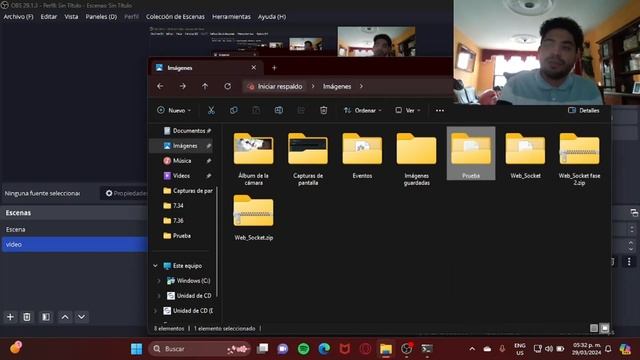Open Vista menu in OBS
This screenshot has height=360, width=640.
click(x=71, y=17)
